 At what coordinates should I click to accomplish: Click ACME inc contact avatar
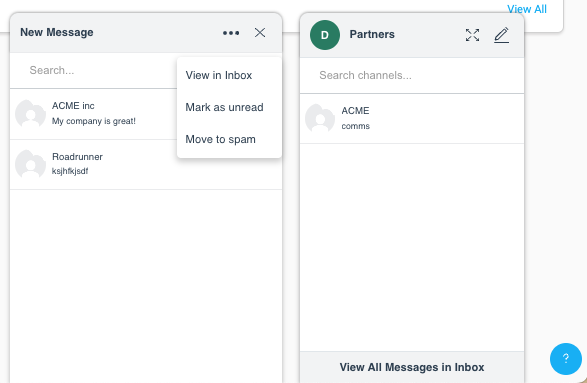[x=30, y=114]
